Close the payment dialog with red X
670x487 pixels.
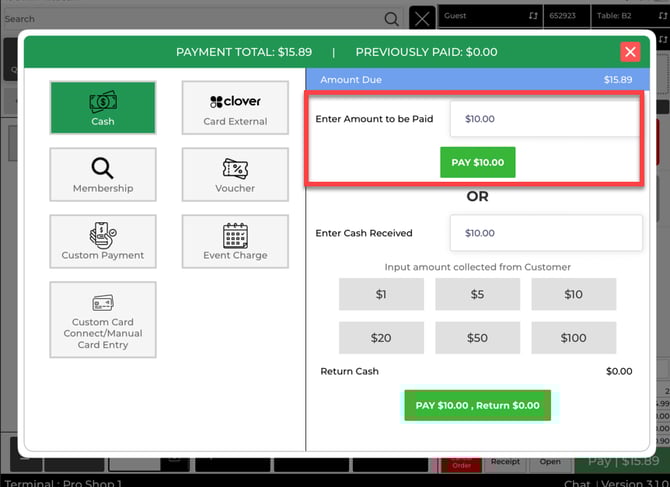point(630,52)
